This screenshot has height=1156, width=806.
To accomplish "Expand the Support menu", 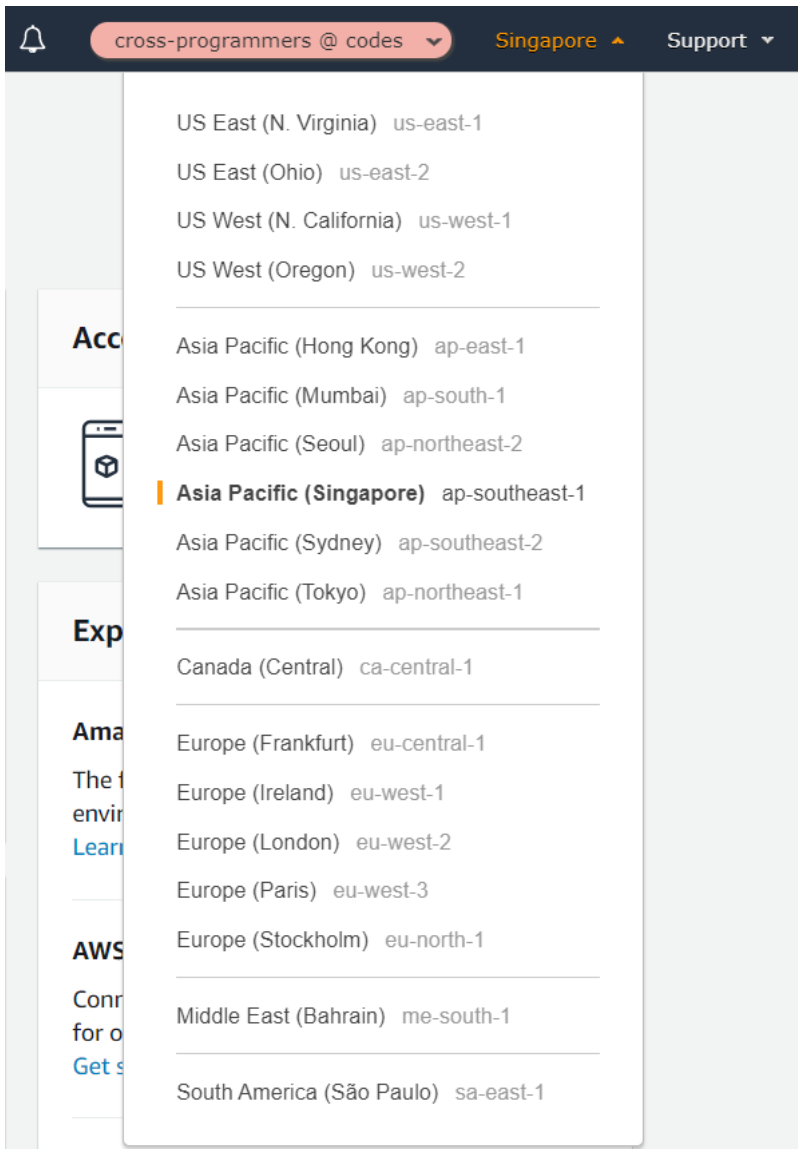I will 720,41.
